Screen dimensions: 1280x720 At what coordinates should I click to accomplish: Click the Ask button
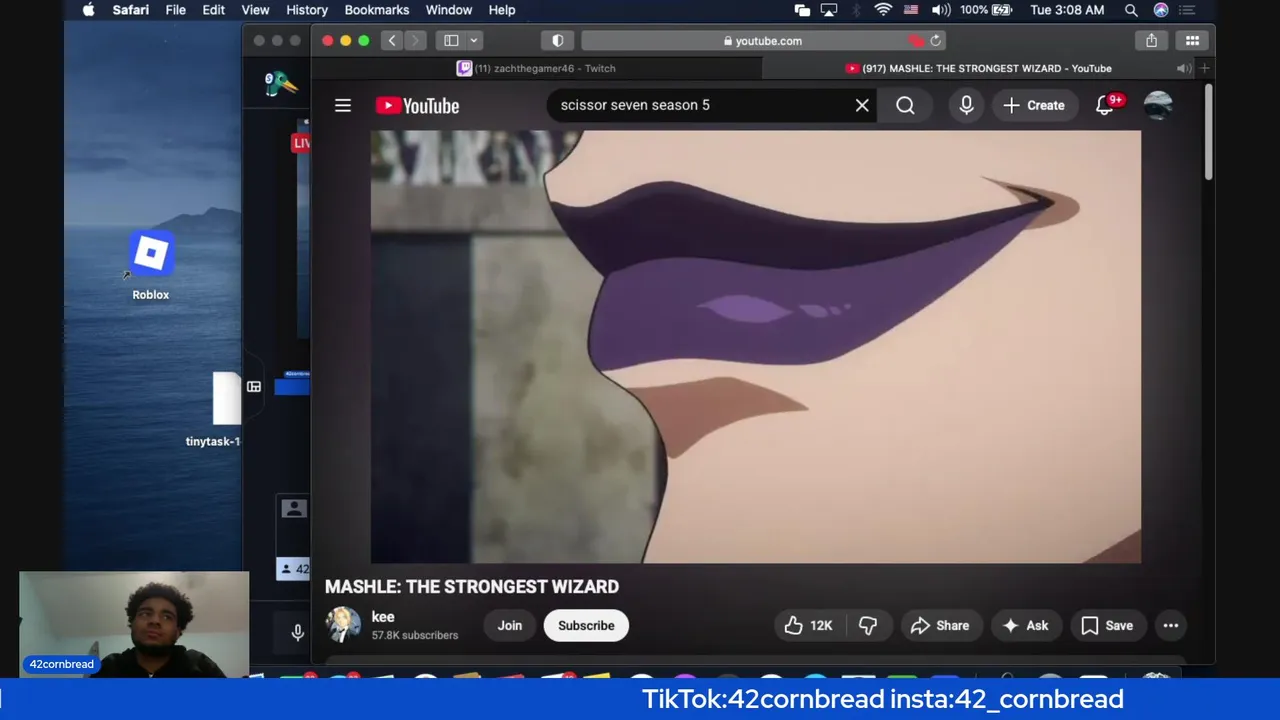1026,626
